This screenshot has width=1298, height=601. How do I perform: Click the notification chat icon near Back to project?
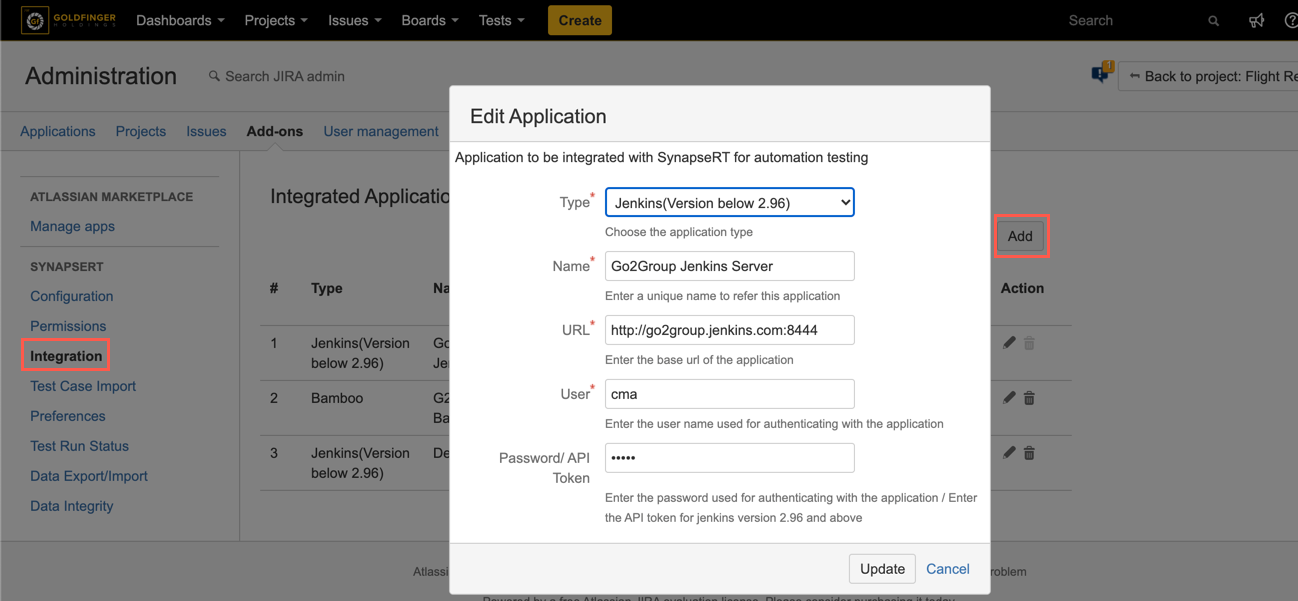[x=1101, y=74]
